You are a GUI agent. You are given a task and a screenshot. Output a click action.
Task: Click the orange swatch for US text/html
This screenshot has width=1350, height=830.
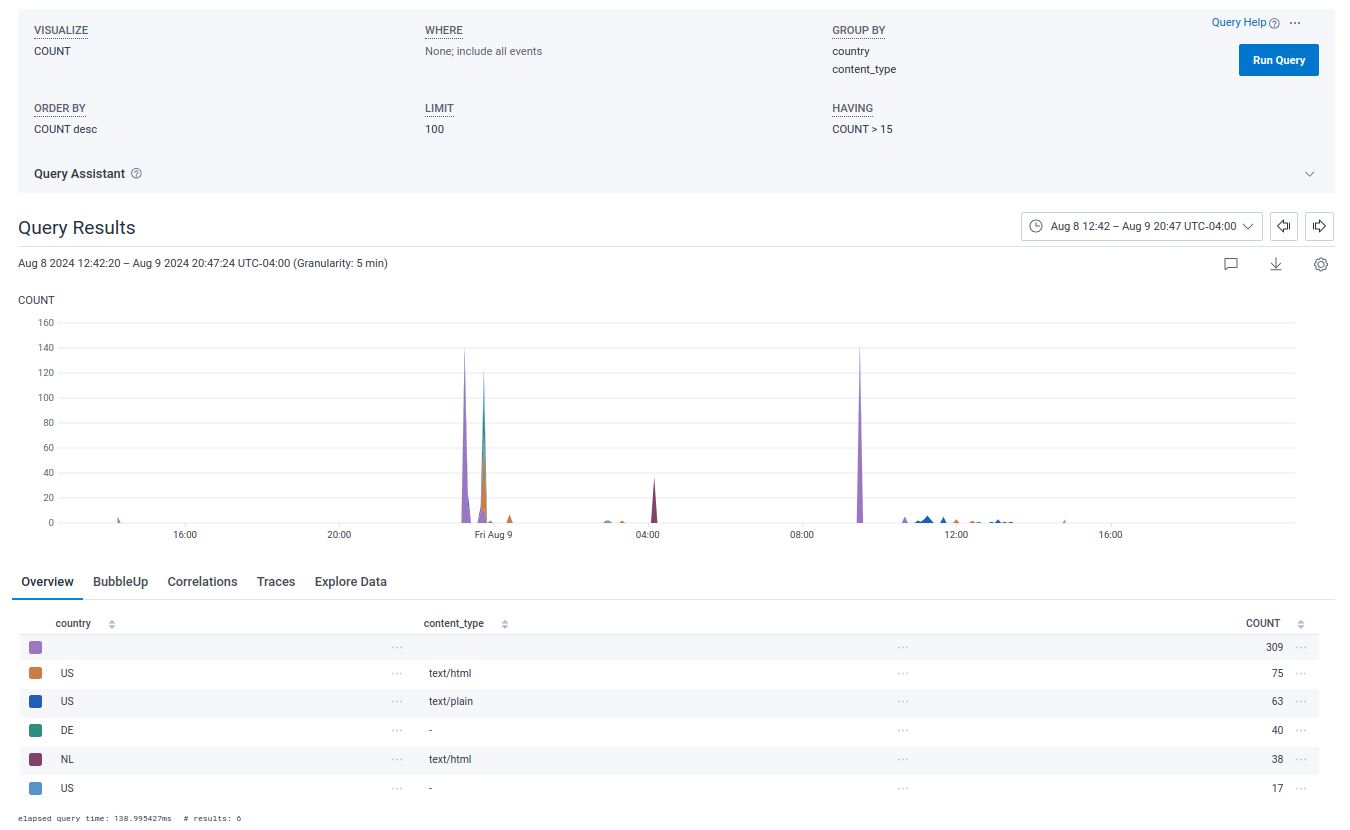[36, 674]
